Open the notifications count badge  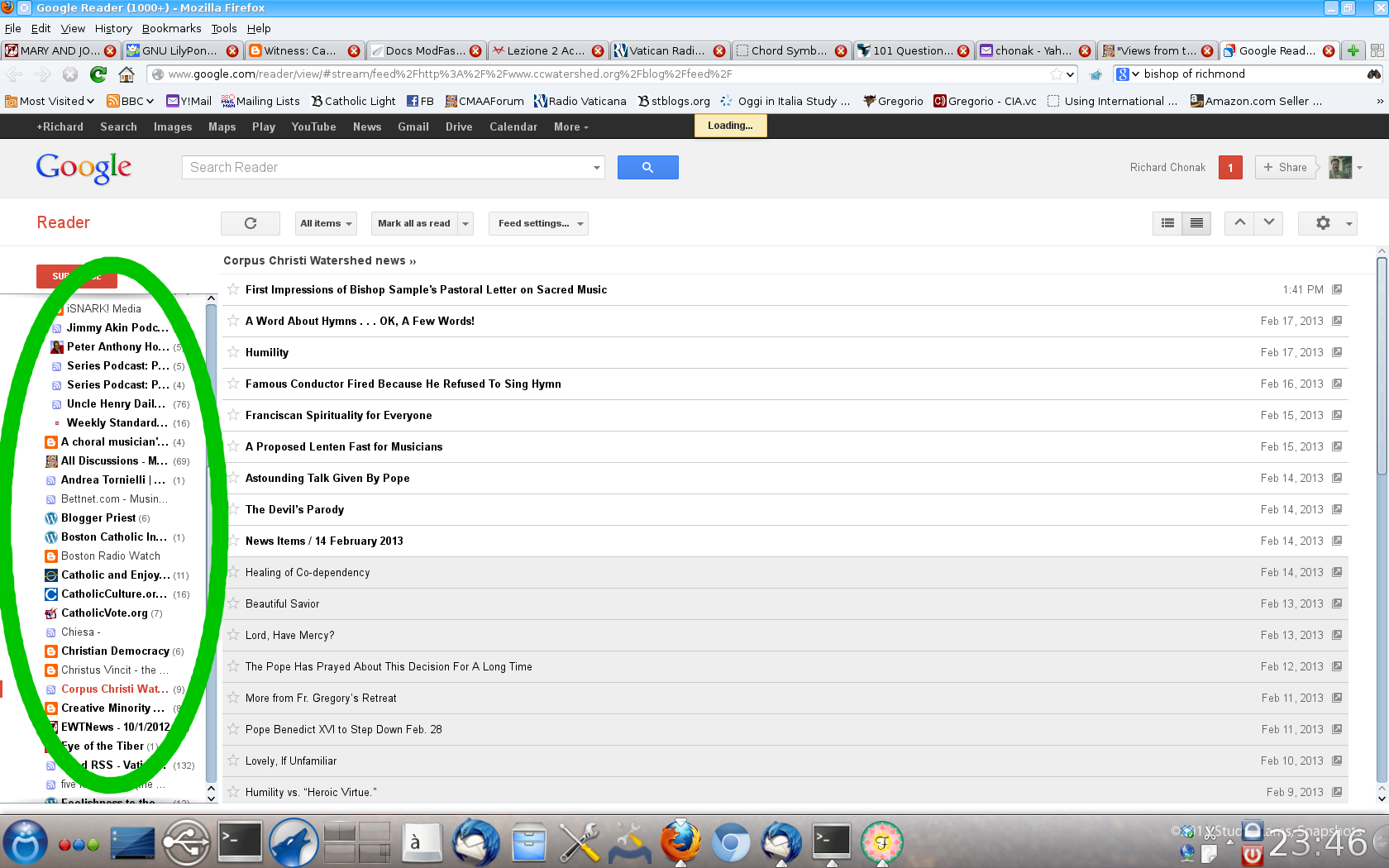1230,168
